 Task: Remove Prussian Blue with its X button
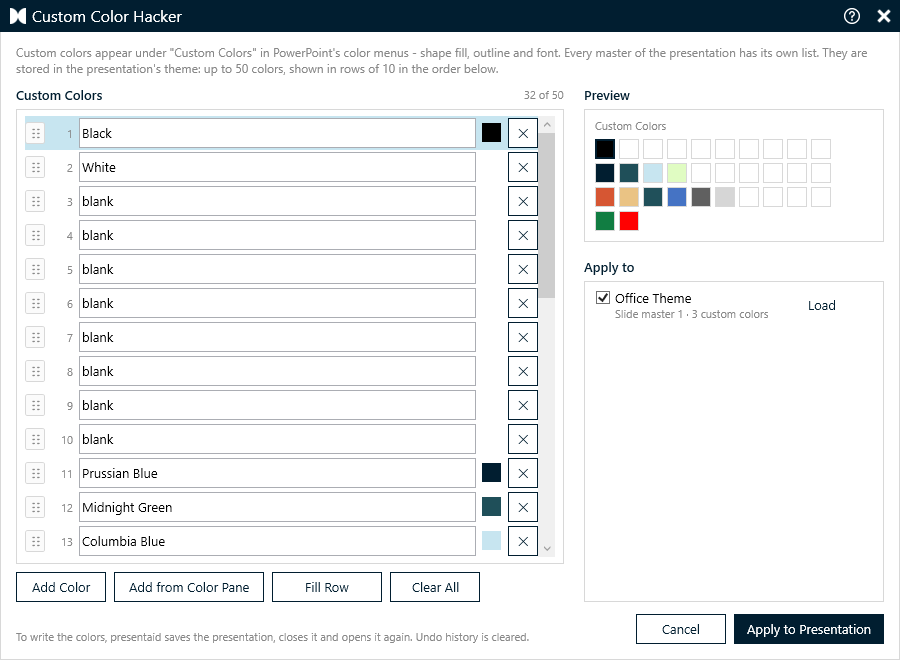pos(523,473)
